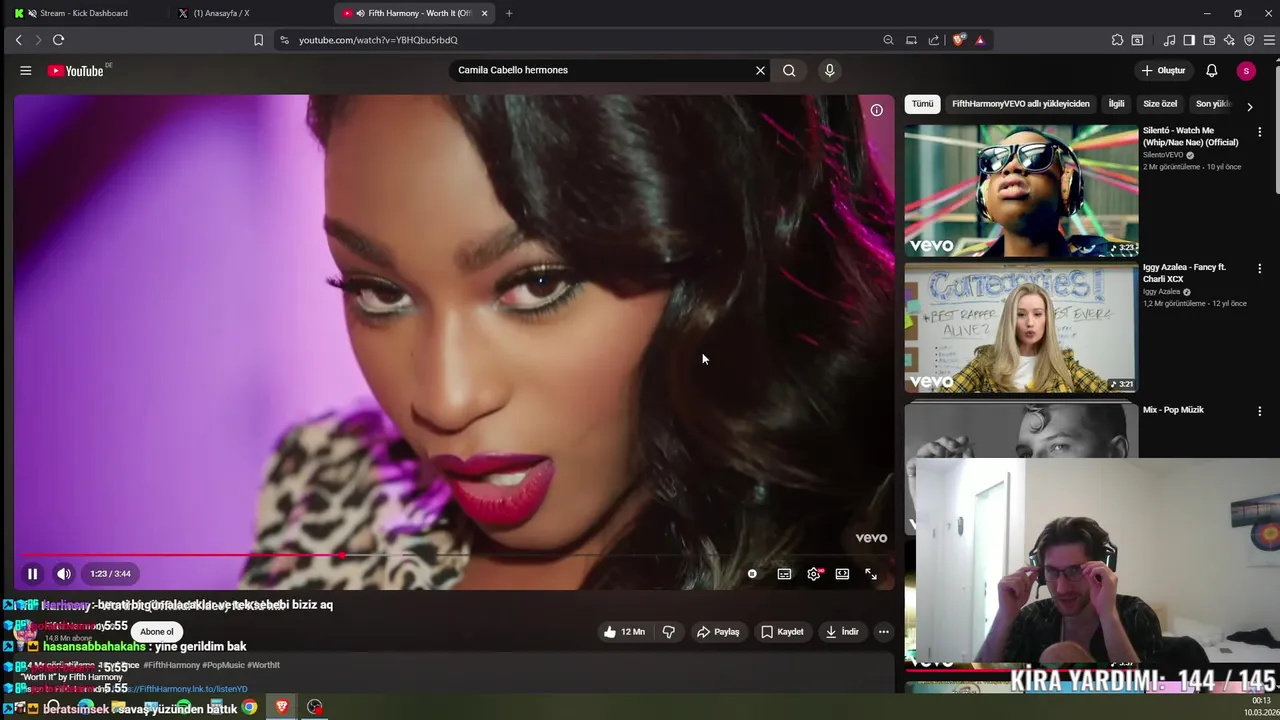Image resolution: width=1280 pixels, height=720 pixels.
Task: Go back in browser history
Action: tap(18, 40)
